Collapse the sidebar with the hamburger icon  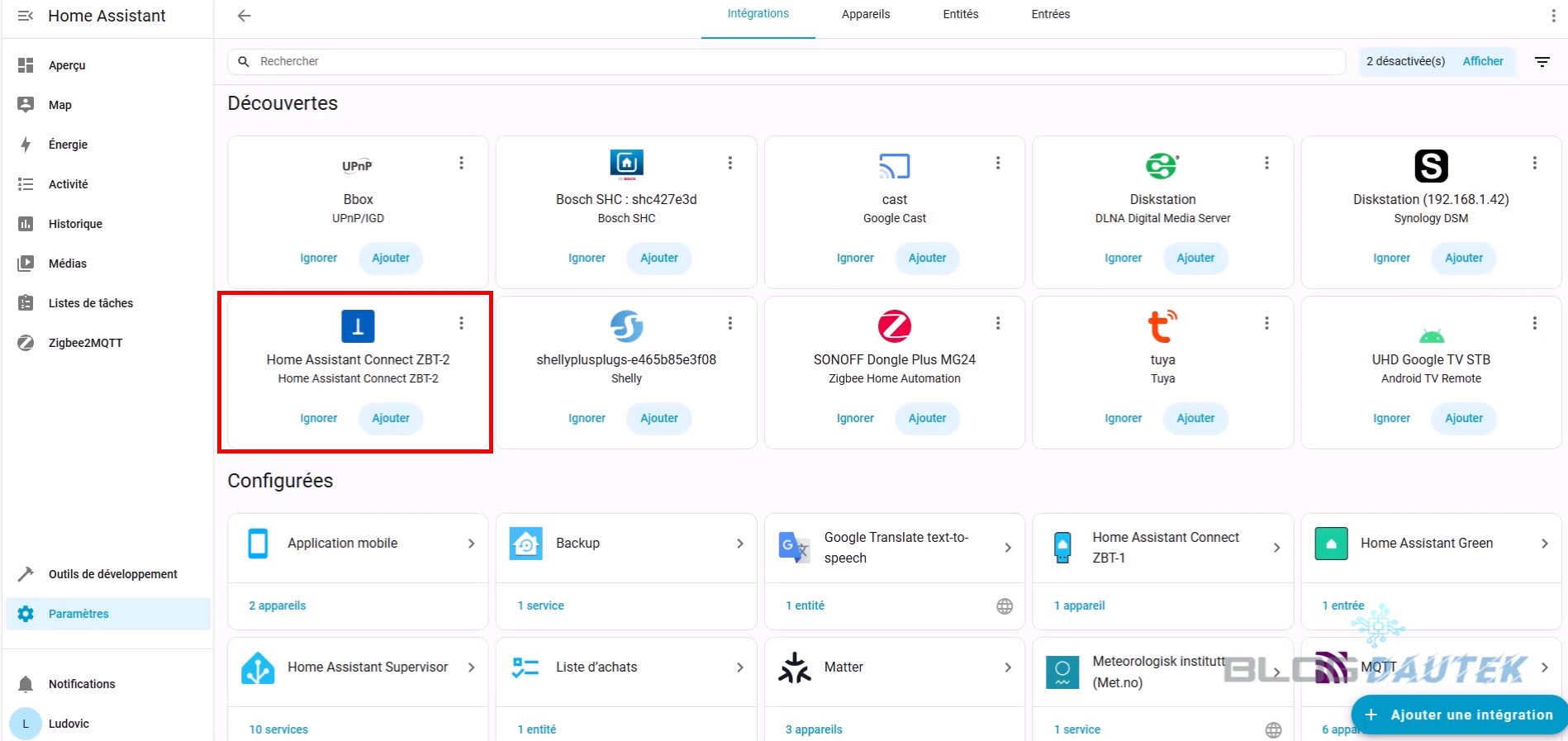[26, 16]
